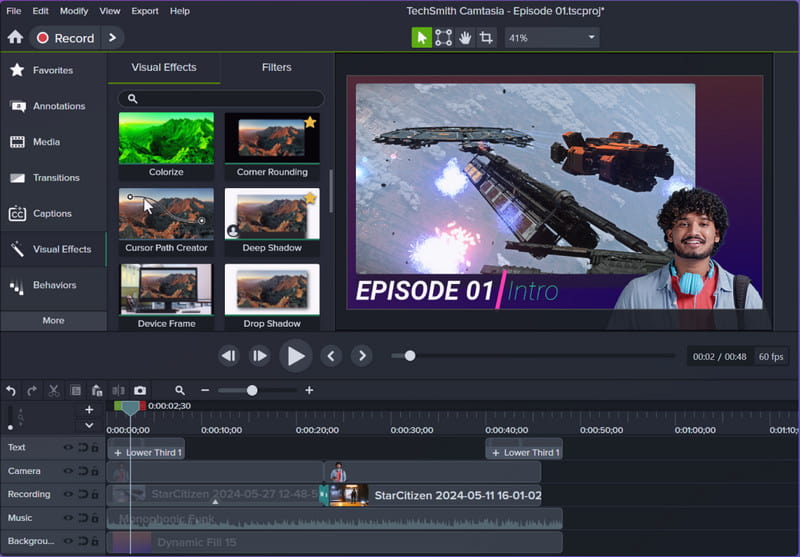Activate the node Edit mode tool

(x=443, y=38)
